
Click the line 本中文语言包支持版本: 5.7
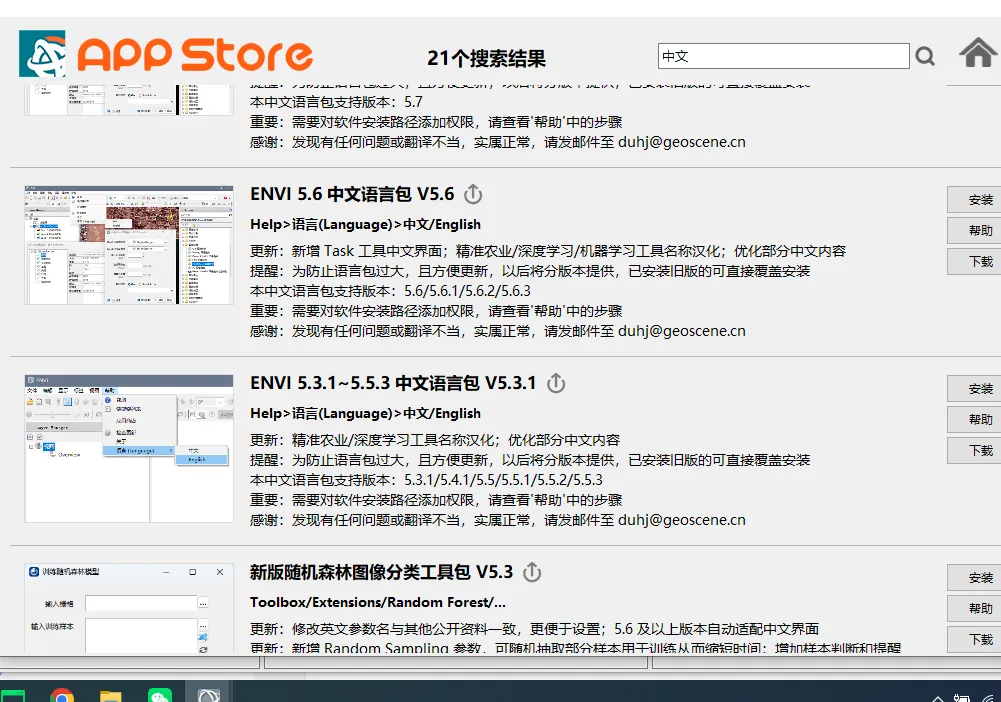(336, 102)
